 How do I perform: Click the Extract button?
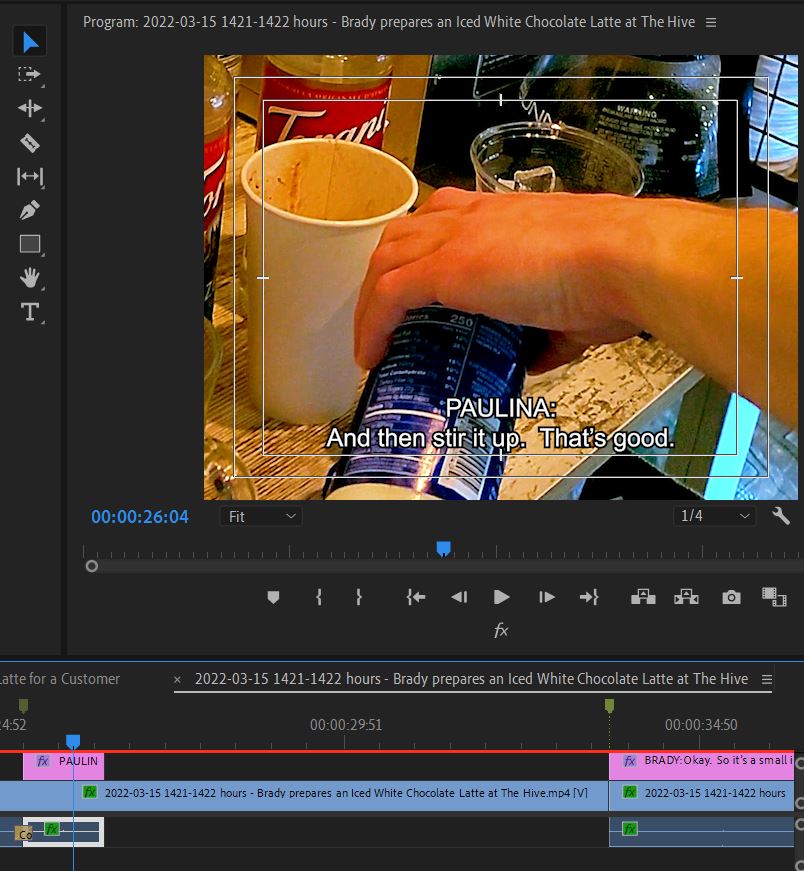[686, 597]
